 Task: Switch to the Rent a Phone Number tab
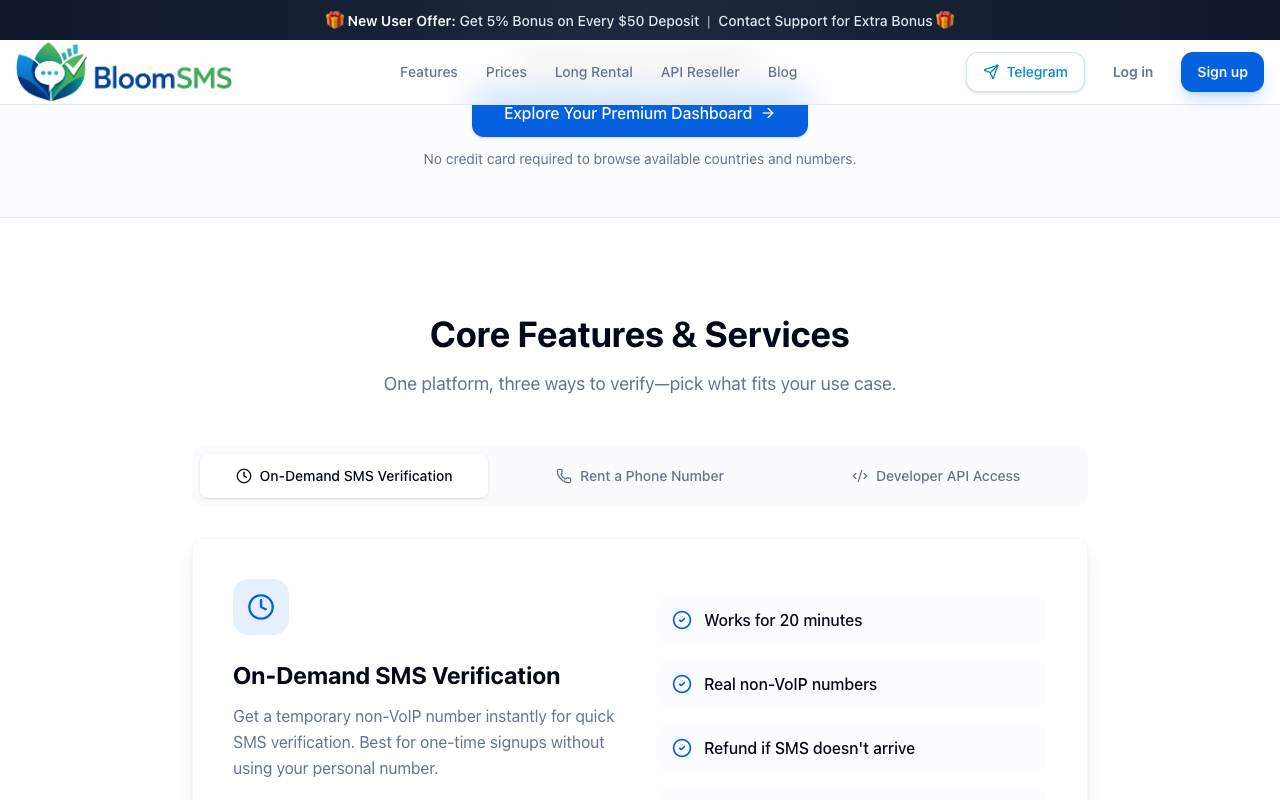[640, 476]
